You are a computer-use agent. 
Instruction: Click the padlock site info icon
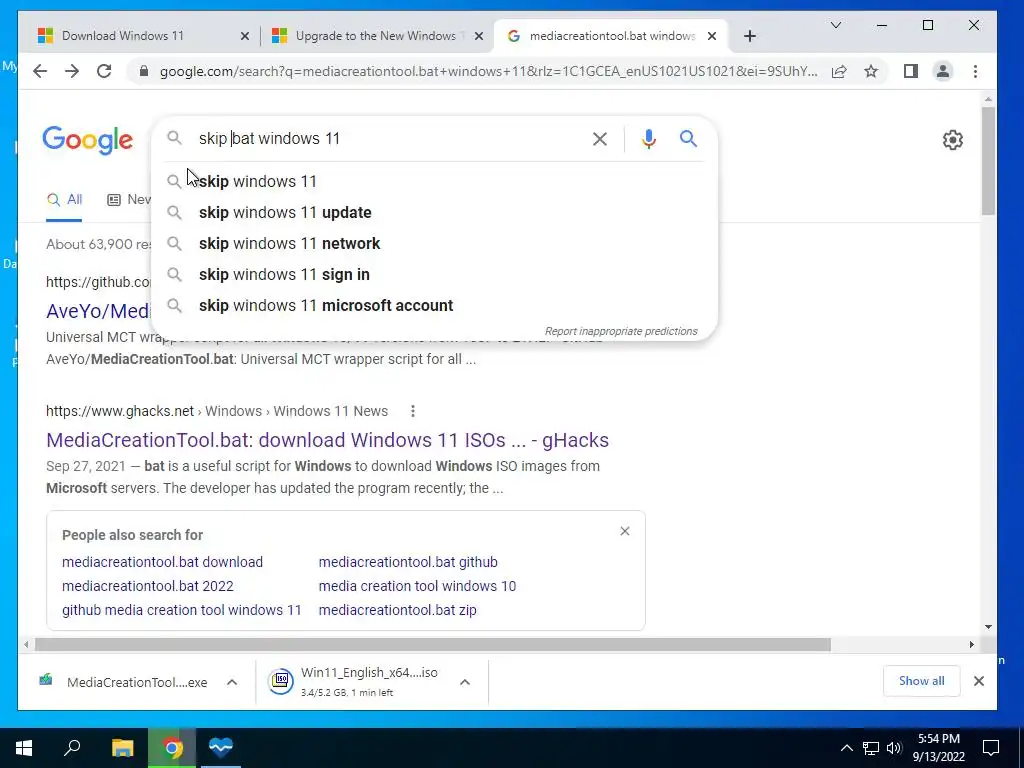144,71
